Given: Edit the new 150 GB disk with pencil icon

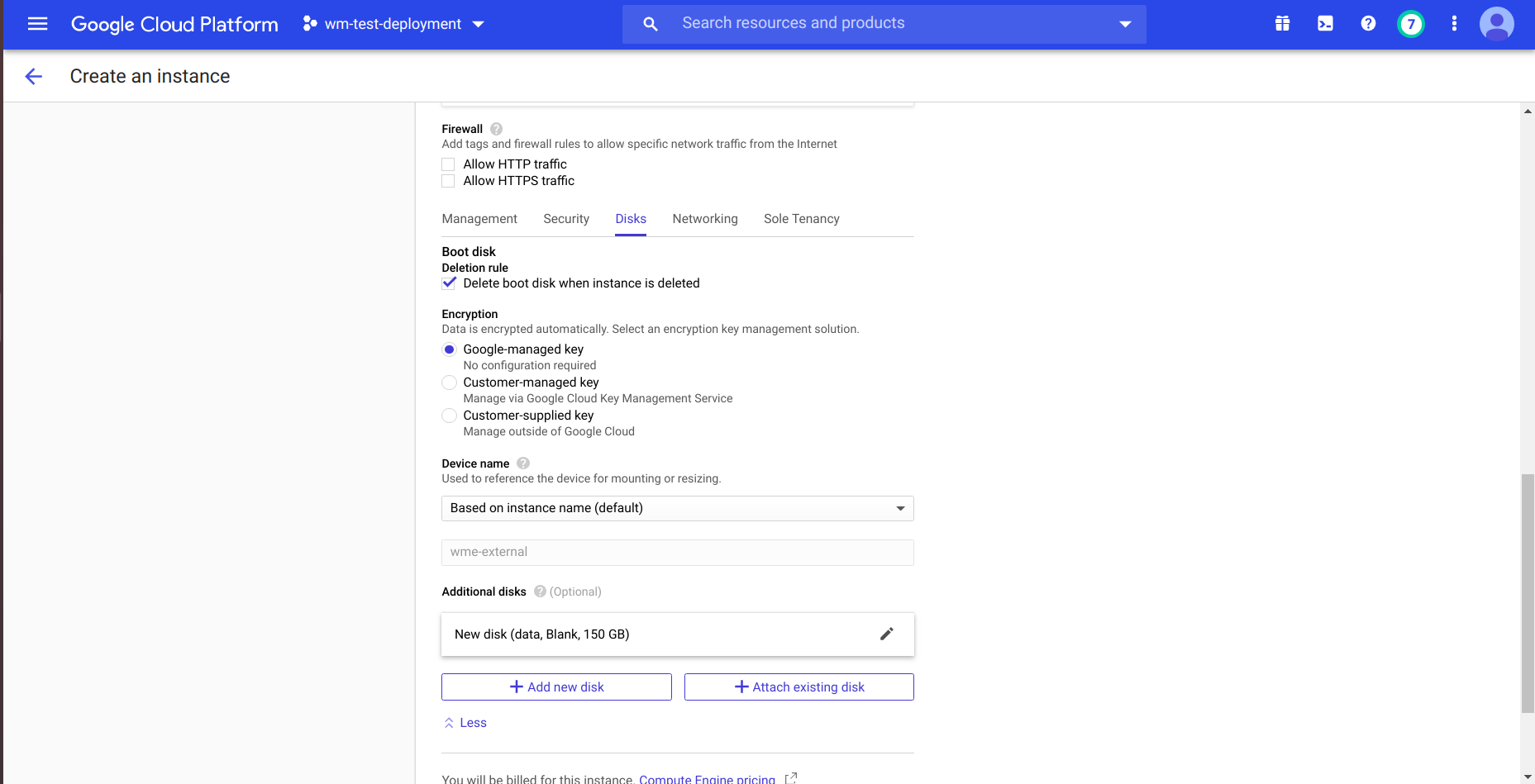Looking at the screenshot, I should click(886, 634).
